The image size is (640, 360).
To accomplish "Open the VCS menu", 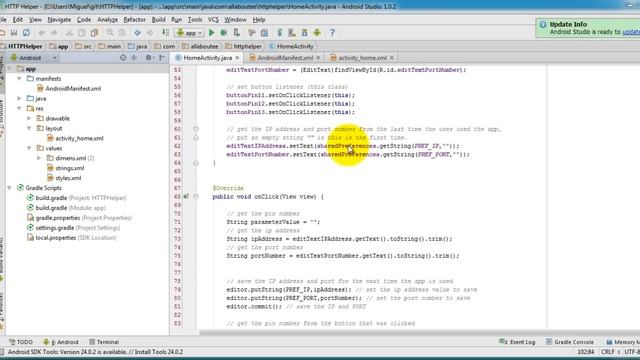I will point(213,20).
